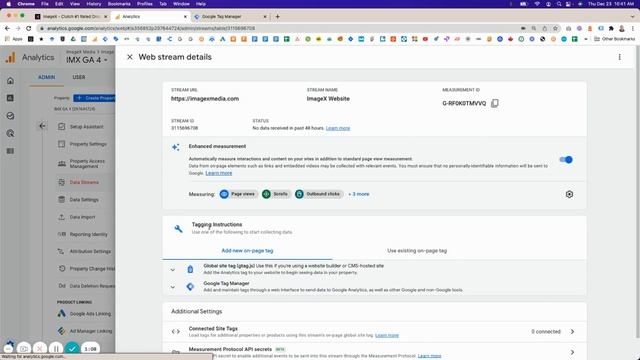640x360 pixels.
Task: Expand the Global site tag (gtag.js) section
Action: [173, 269]
